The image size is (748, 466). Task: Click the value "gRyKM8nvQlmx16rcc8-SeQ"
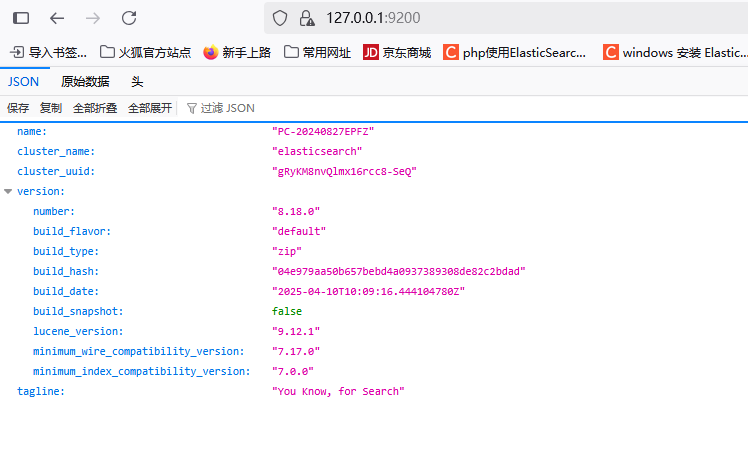point(344,172)
